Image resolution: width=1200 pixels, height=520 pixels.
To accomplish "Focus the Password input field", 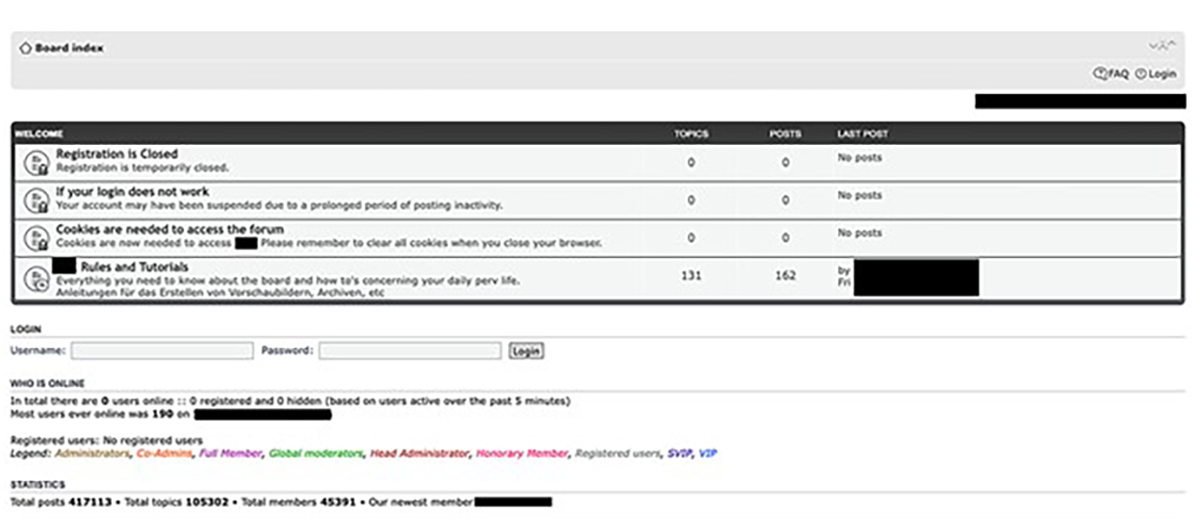I will click(410, 351).
